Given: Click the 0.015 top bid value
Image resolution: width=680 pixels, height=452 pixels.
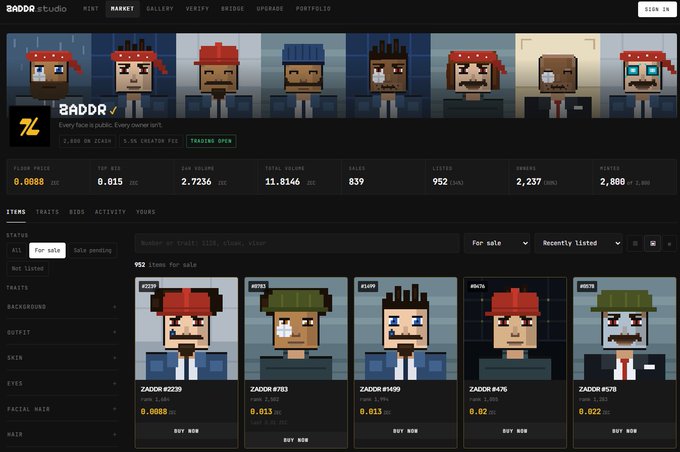Looking at the screenshot, I should click(x=110, y=182).
